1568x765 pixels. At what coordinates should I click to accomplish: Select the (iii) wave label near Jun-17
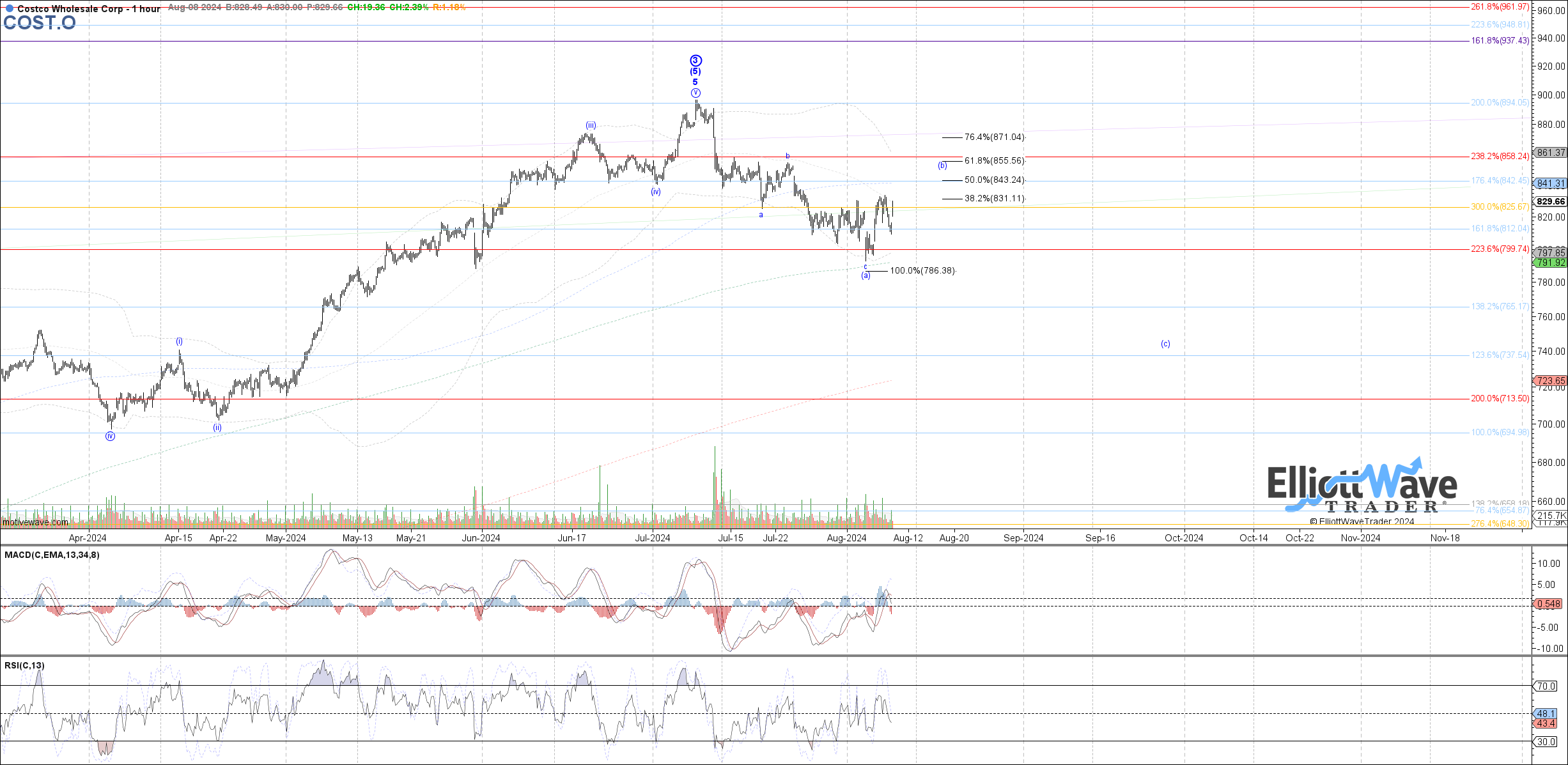[591, 125]
